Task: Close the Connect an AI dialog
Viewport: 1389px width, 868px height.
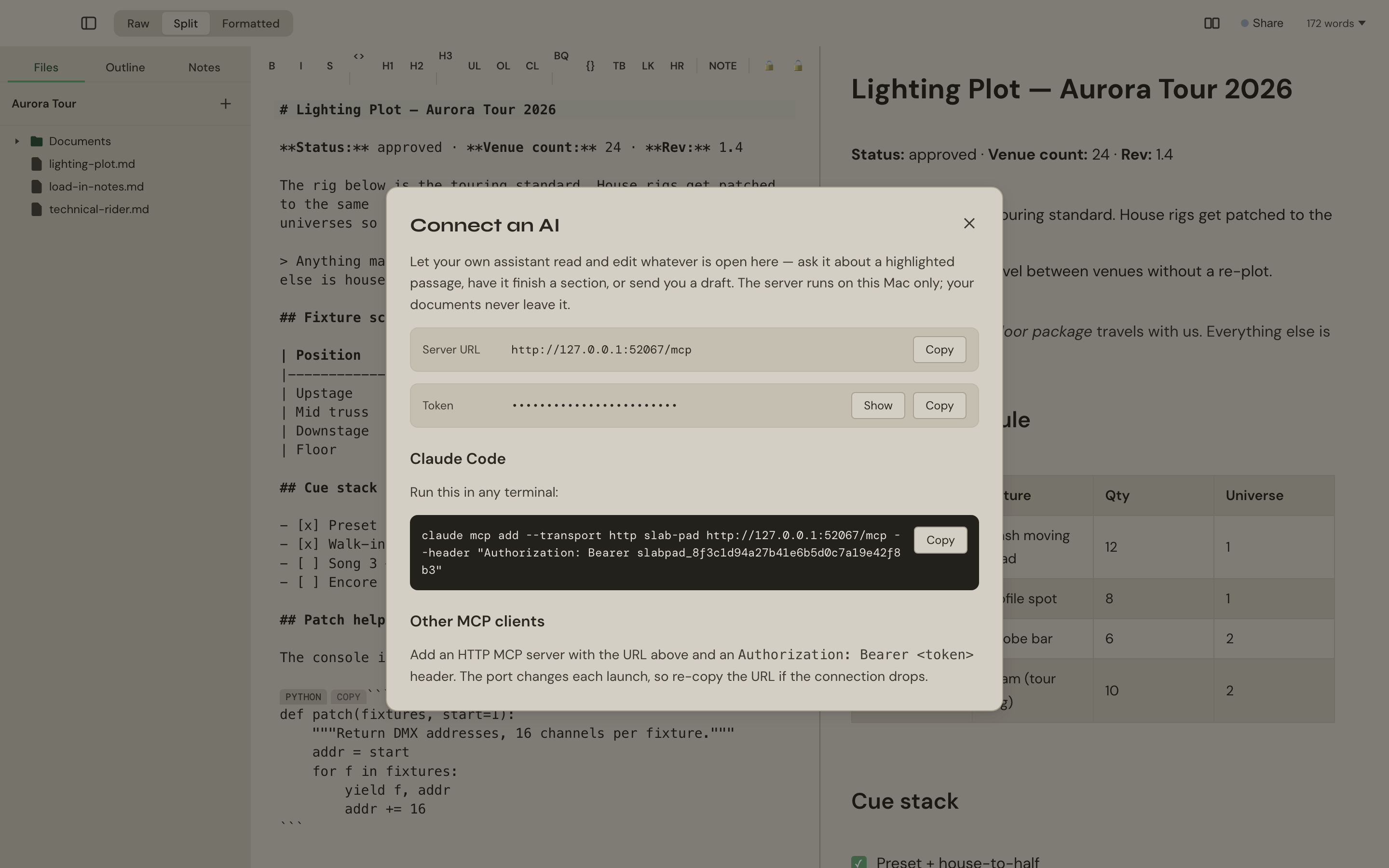Action: coord(969,223)
